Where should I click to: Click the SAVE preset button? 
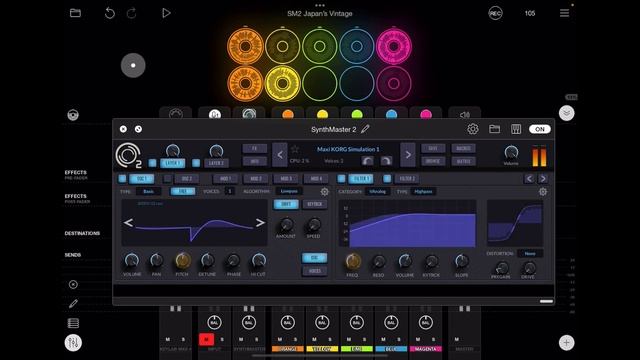point(433,148)
